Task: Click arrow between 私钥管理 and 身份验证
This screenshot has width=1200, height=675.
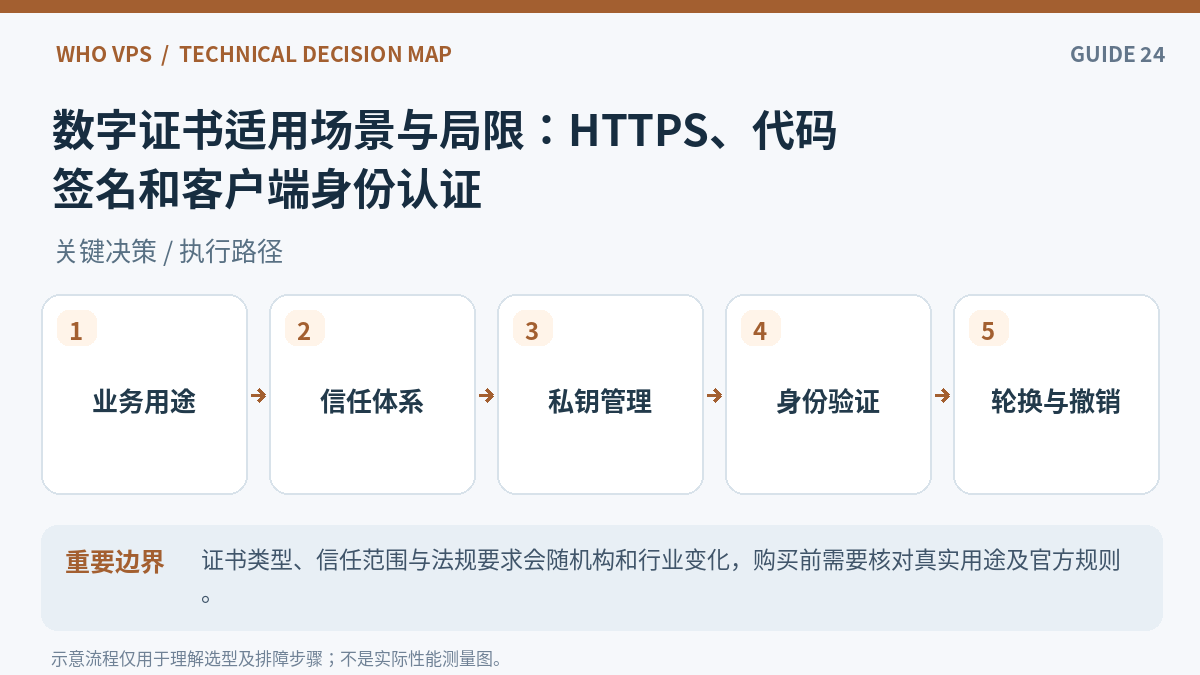Action: tap(714, 396)
